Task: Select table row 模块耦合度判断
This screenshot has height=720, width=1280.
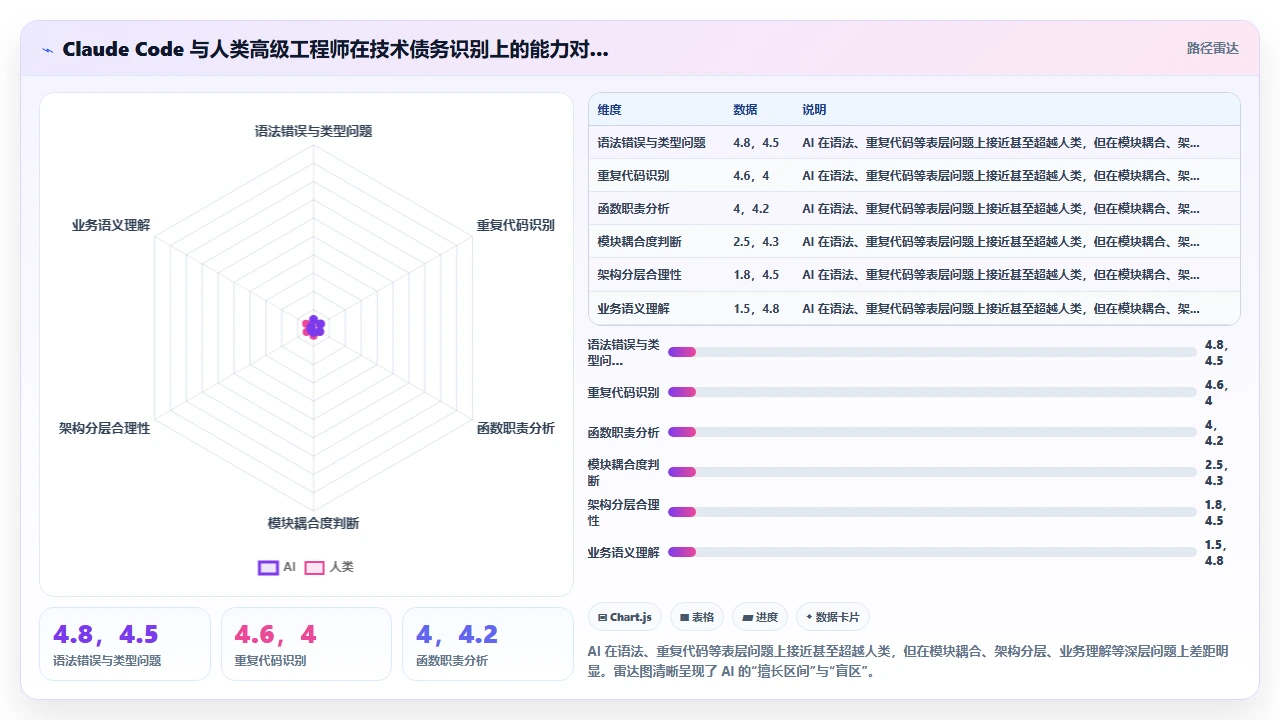Action: tap(914, 242)
